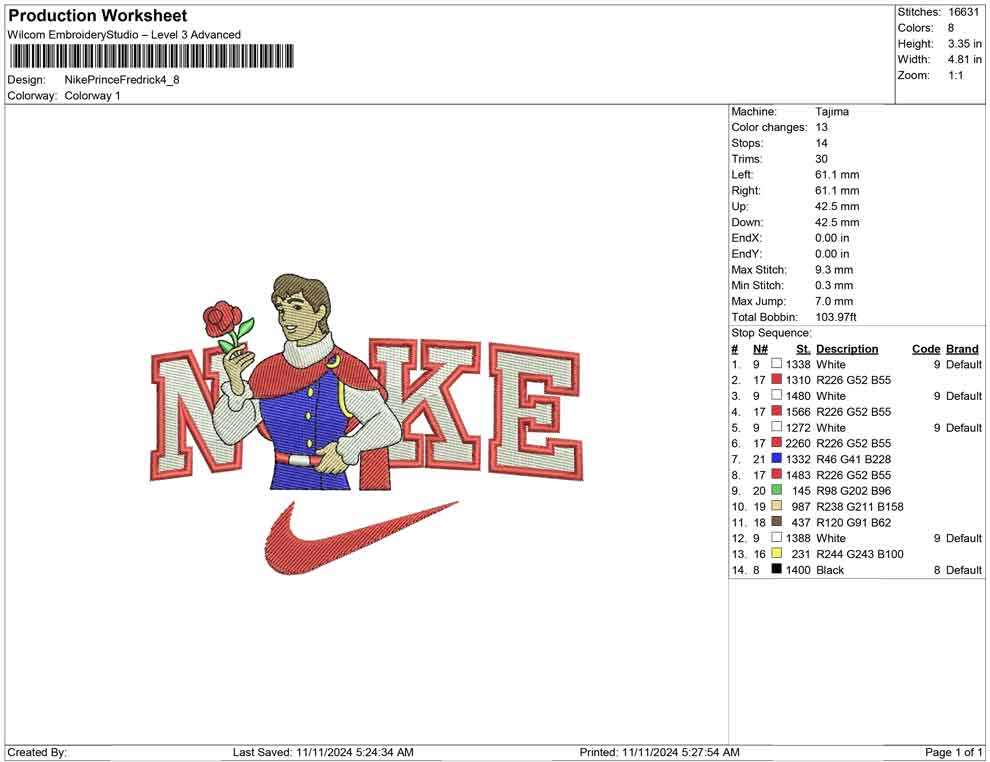The height and width of the screenshot is (762, 990).
Task: Click the Colorway 1 value
Action: tap(92, 96)
